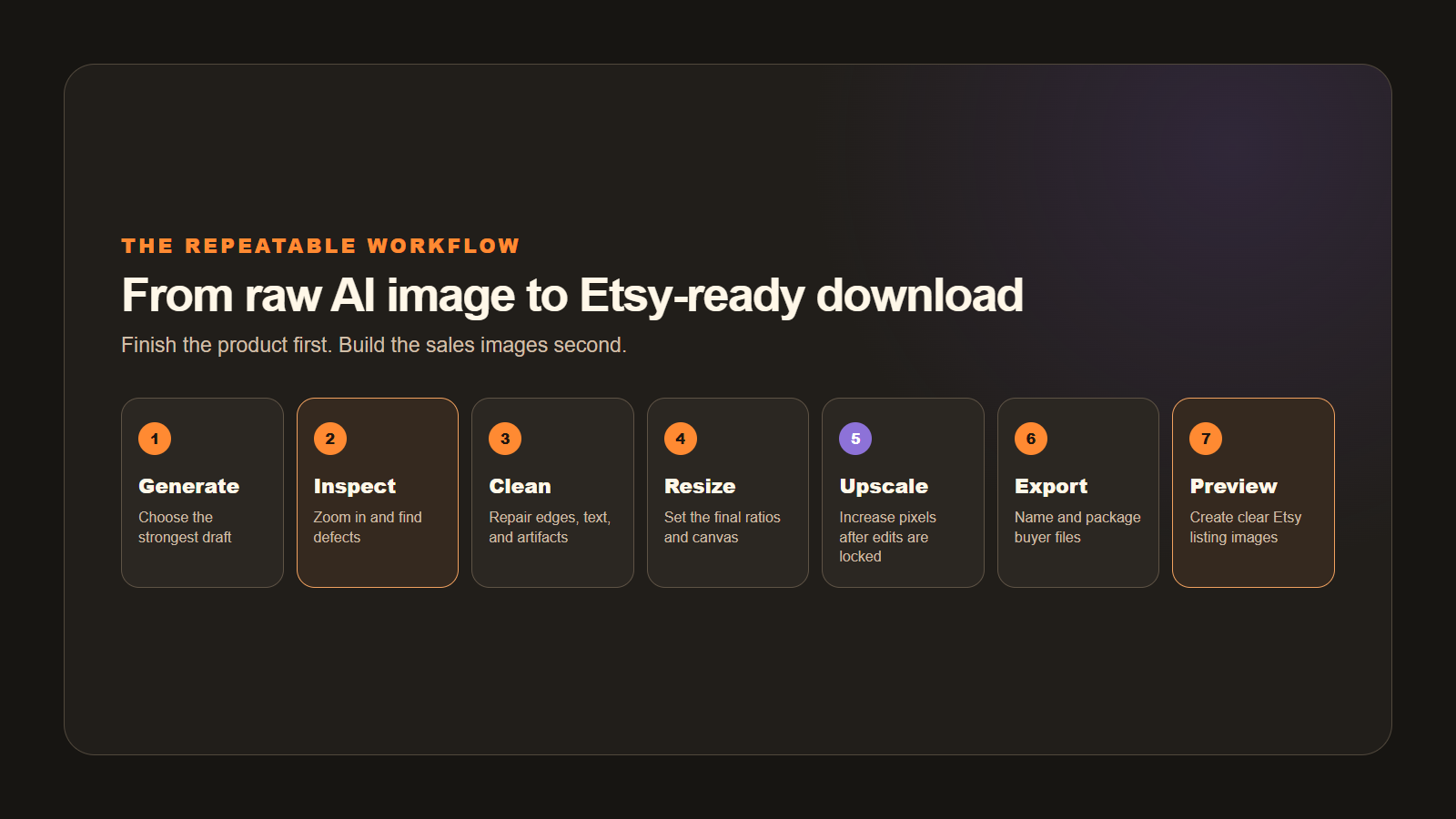1456x819 pixels.
Task: Click 'Choose the strongest draft' description
Action: [185, 527]
